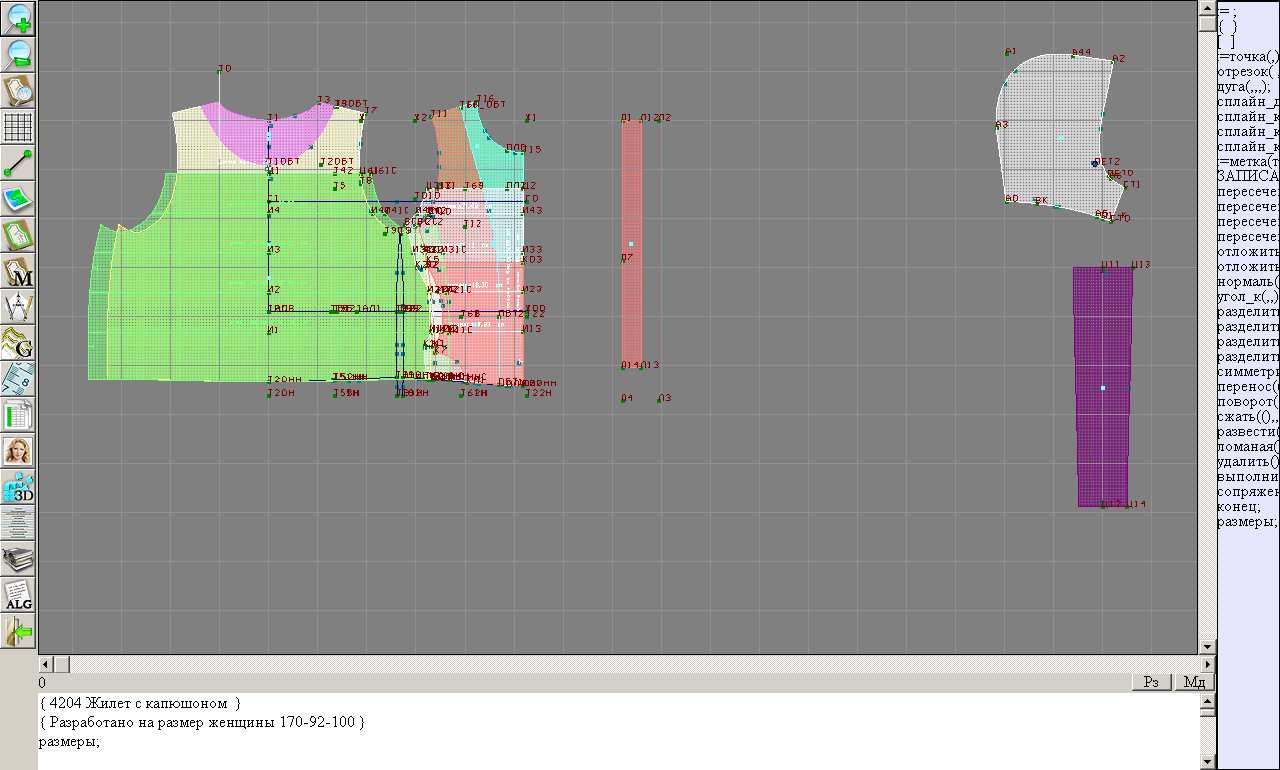The image size is (1280, 770).
Task: Click the zoom in magnifier icon
Action: (x=19, y=18)
